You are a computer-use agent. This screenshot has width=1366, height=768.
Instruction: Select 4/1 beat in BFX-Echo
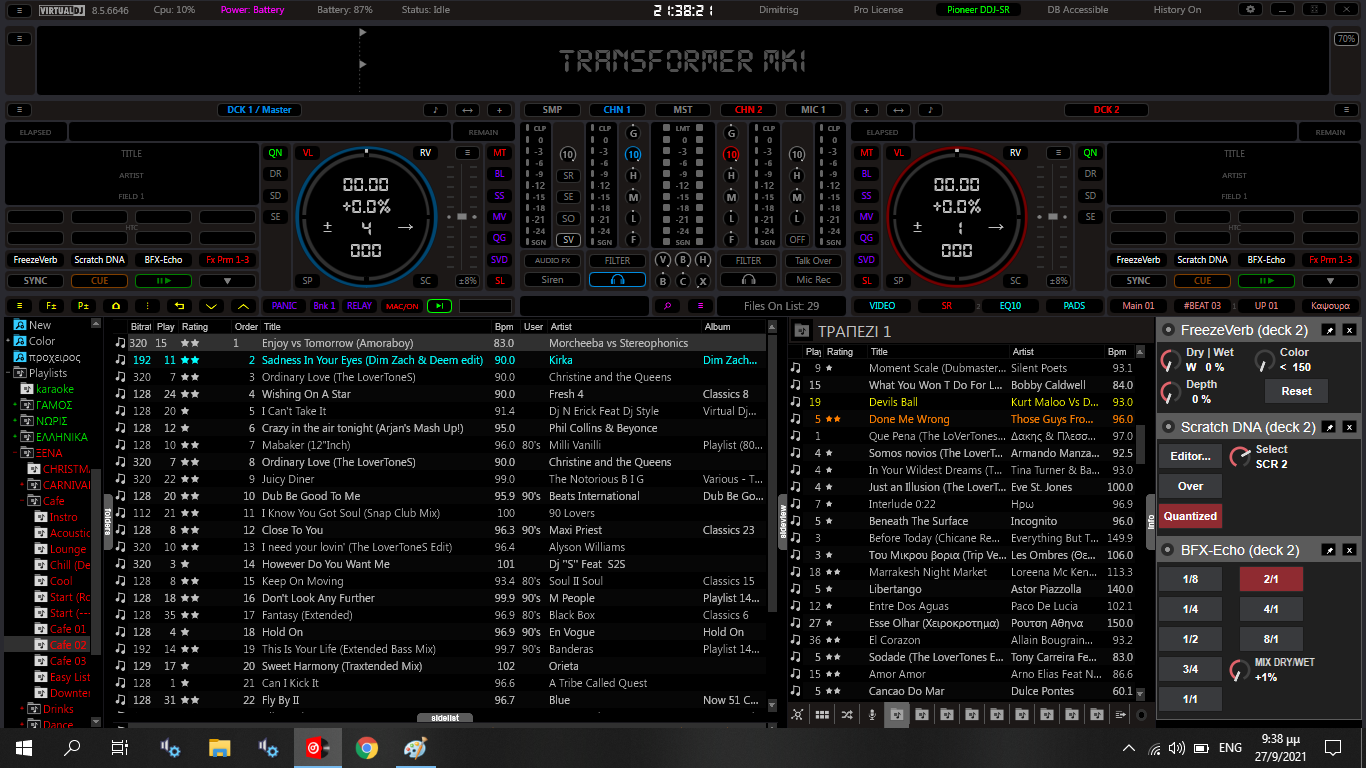1271,608
